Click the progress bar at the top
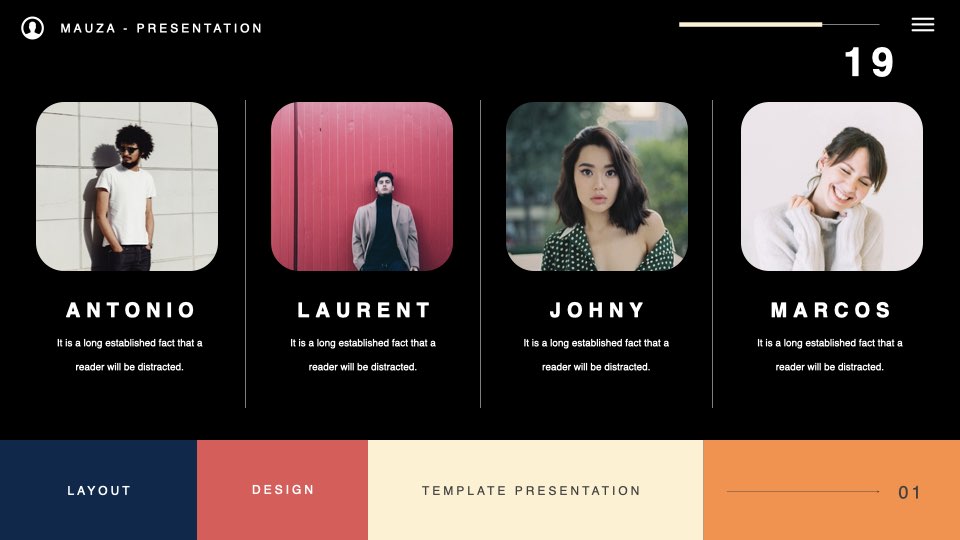 pos(779,24)
